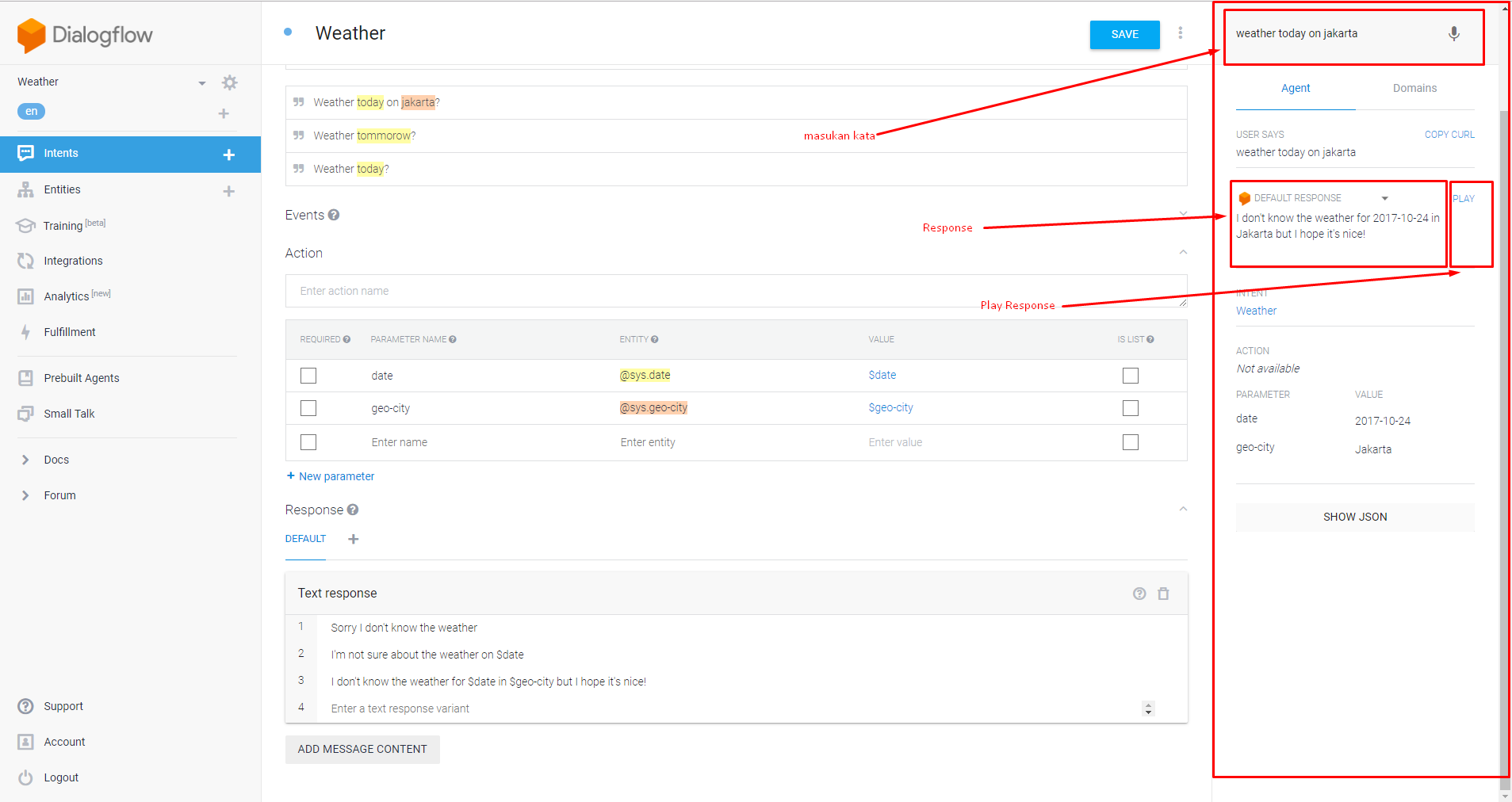This screenshot has width=1512, height=802.
Task: Click help icon next to Response heading
Action: coord(353,510)
